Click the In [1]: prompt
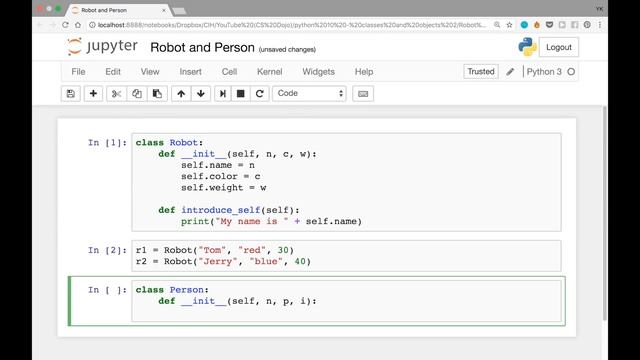This screenshot has width=640, height=360. pos(107,143)
